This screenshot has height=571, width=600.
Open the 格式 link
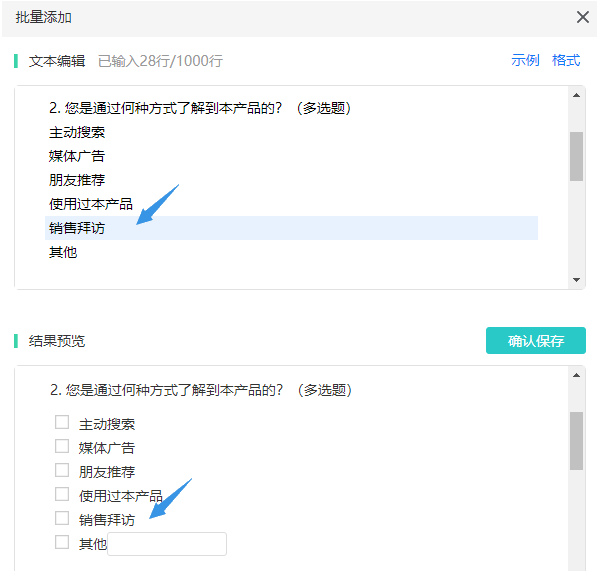click(x=566, y=60)
